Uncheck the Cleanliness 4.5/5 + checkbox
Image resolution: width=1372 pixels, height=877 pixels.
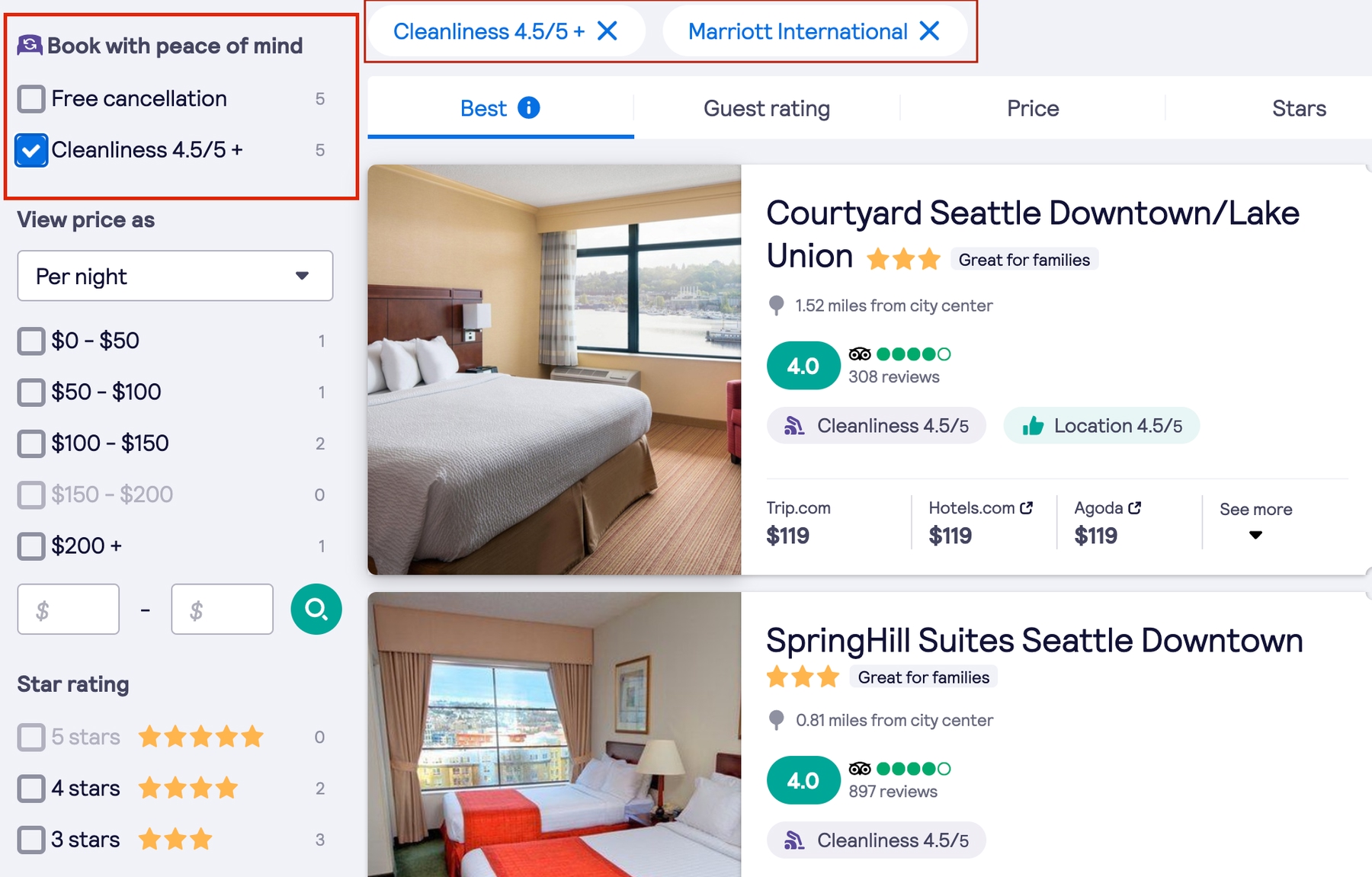point(31,150)
